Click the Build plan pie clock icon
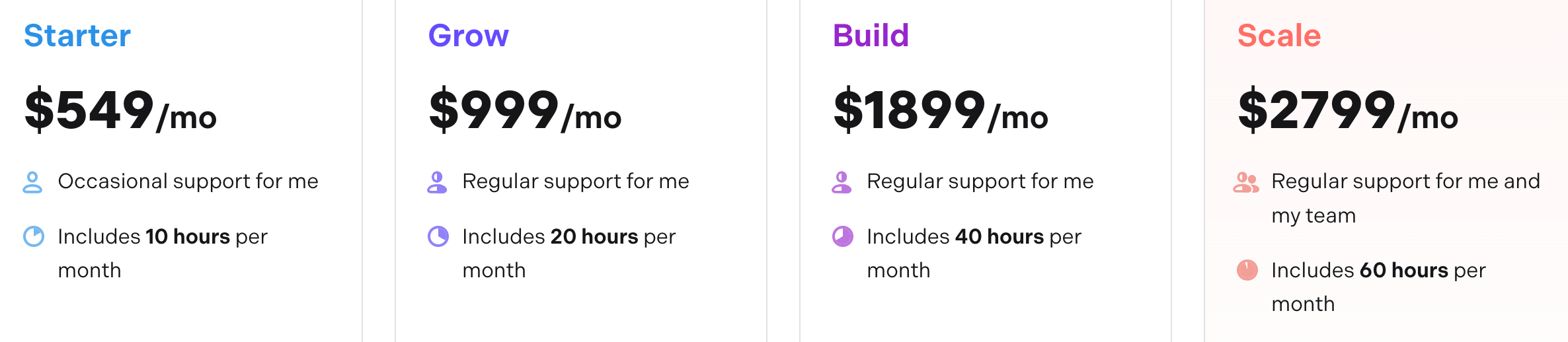 point(843,236)
